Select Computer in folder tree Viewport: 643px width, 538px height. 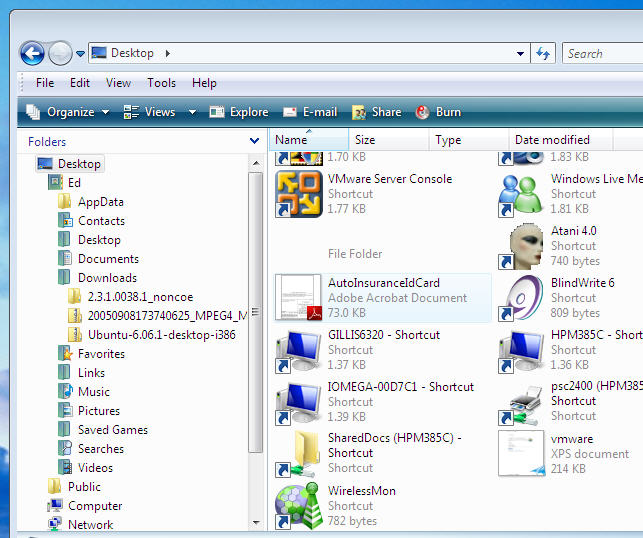(x=85, y=506)
